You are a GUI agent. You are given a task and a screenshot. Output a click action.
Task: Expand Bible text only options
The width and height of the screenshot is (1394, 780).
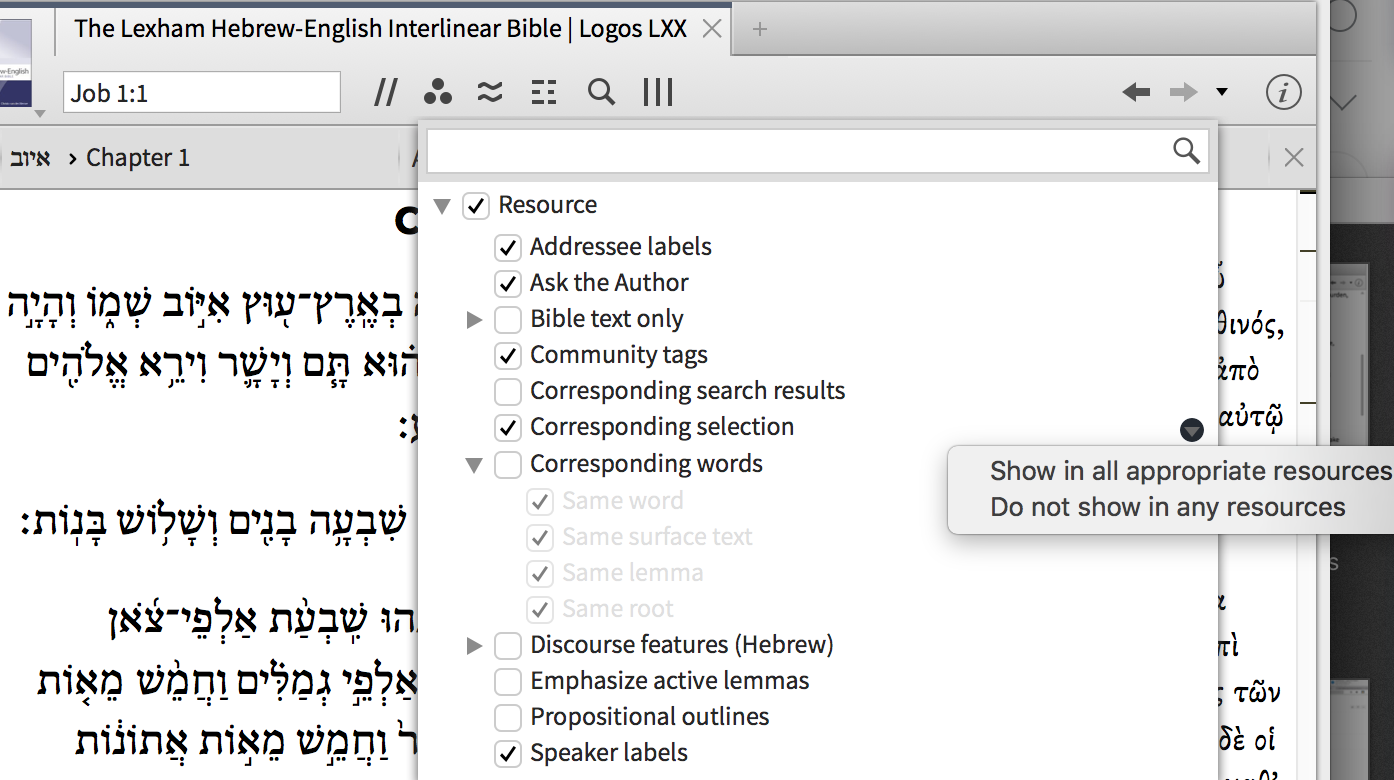[475, 320]
